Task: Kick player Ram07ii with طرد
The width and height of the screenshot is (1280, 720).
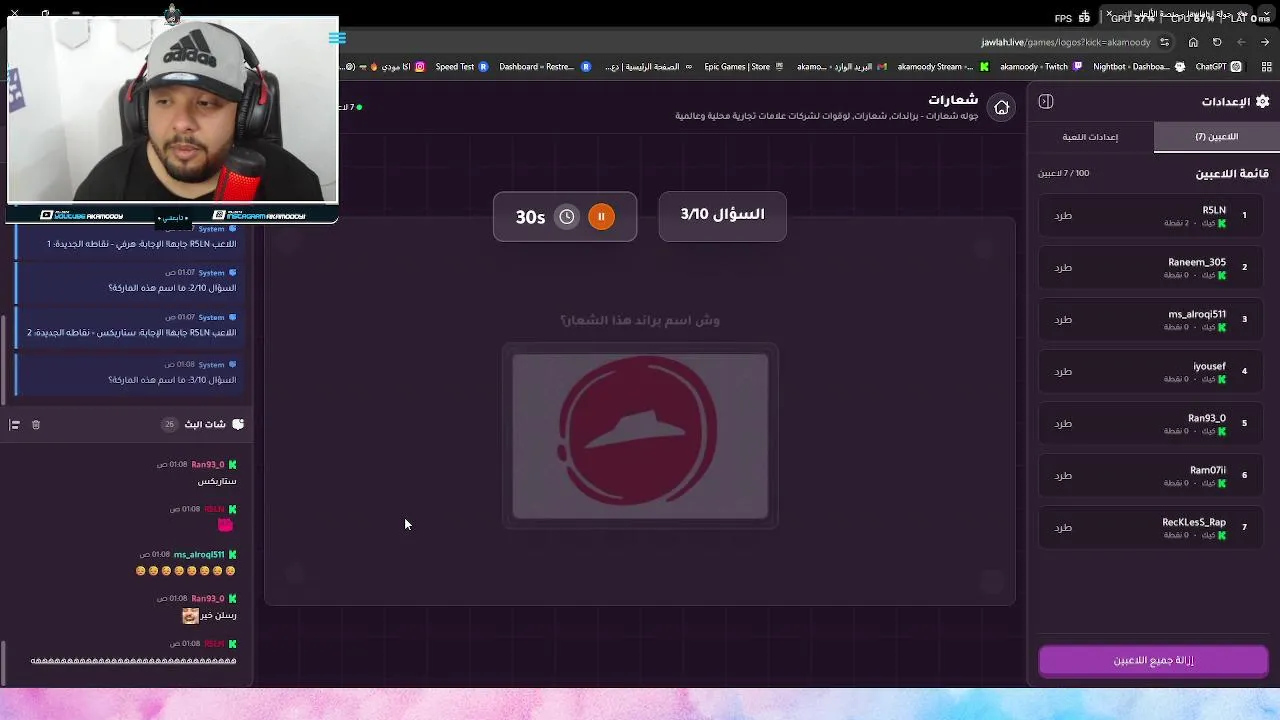Action: point(1063,475)
